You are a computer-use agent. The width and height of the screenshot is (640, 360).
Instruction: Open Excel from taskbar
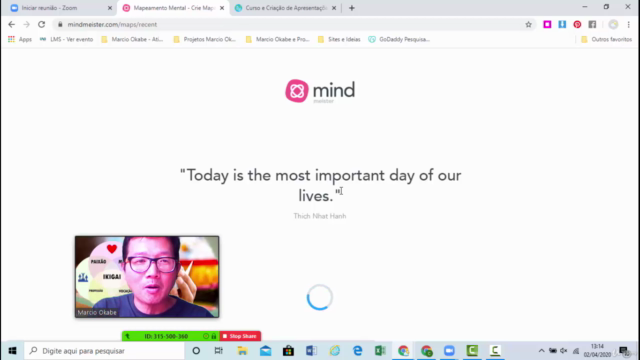click(x=380, y=351)
